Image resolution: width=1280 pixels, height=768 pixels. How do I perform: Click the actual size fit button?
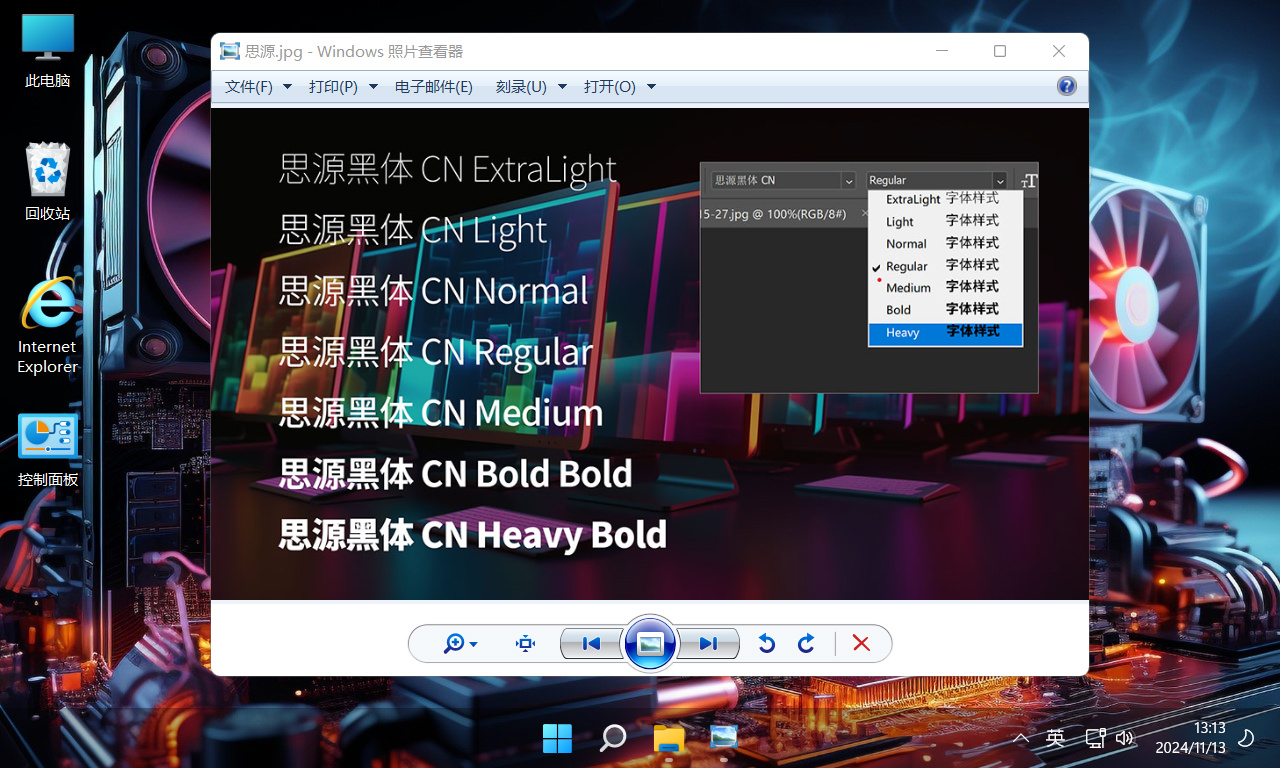click(526, 644)
